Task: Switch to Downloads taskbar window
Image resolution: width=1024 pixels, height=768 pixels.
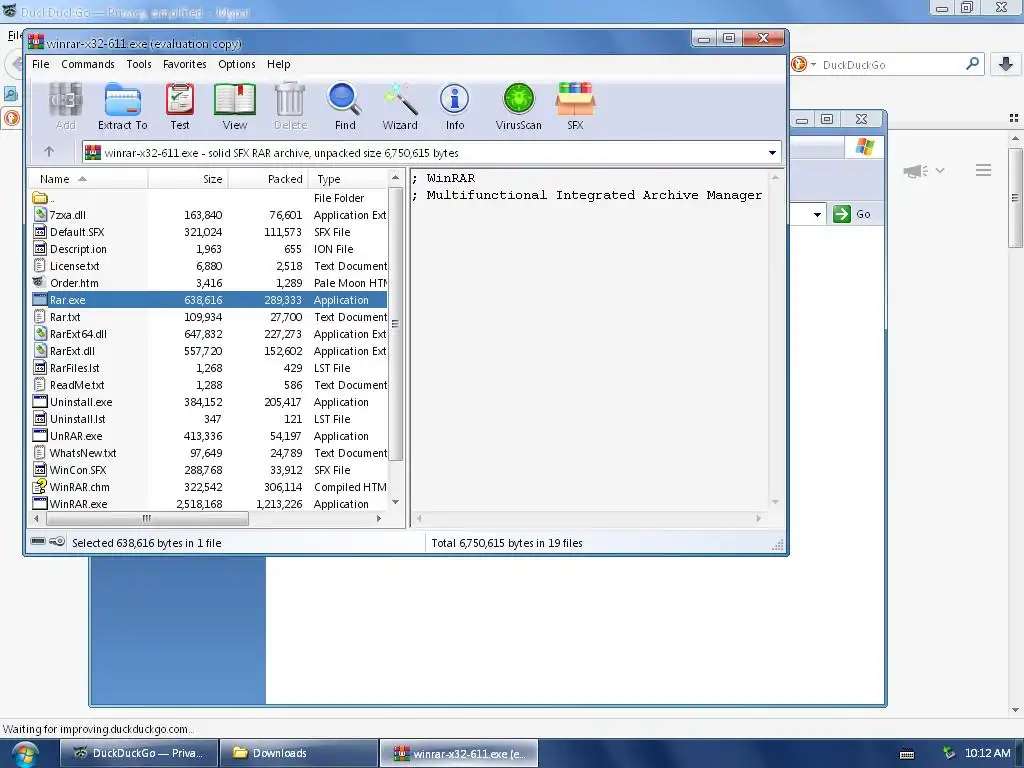Action: pos(298,753)
